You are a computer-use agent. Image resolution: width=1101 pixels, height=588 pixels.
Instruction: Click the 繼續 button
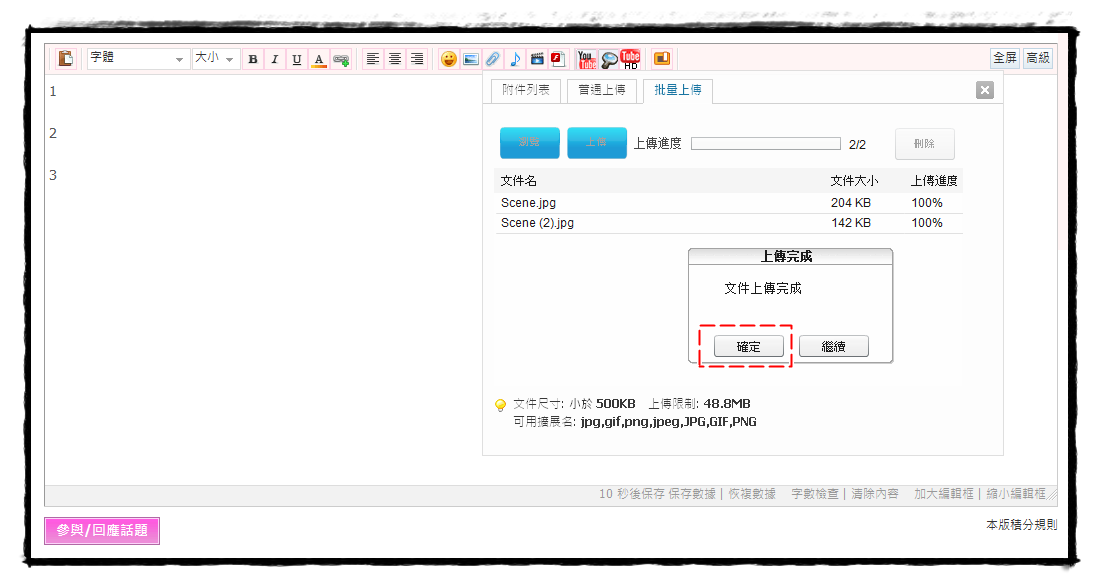833,347
